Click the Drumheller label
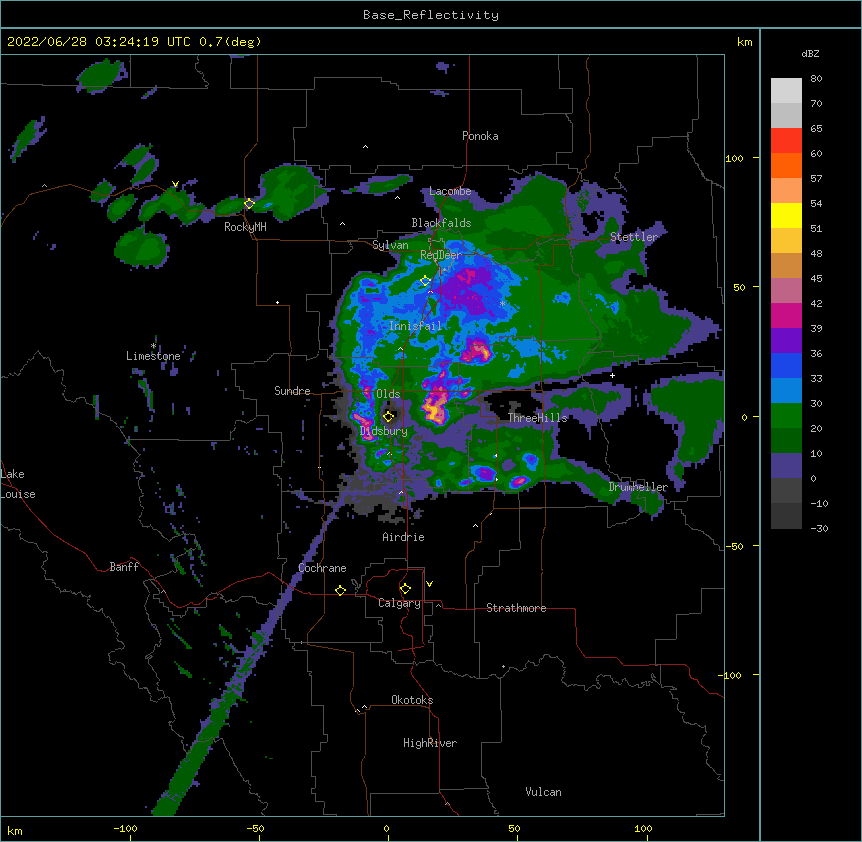 pyautogui.click(x=638, y=487)
